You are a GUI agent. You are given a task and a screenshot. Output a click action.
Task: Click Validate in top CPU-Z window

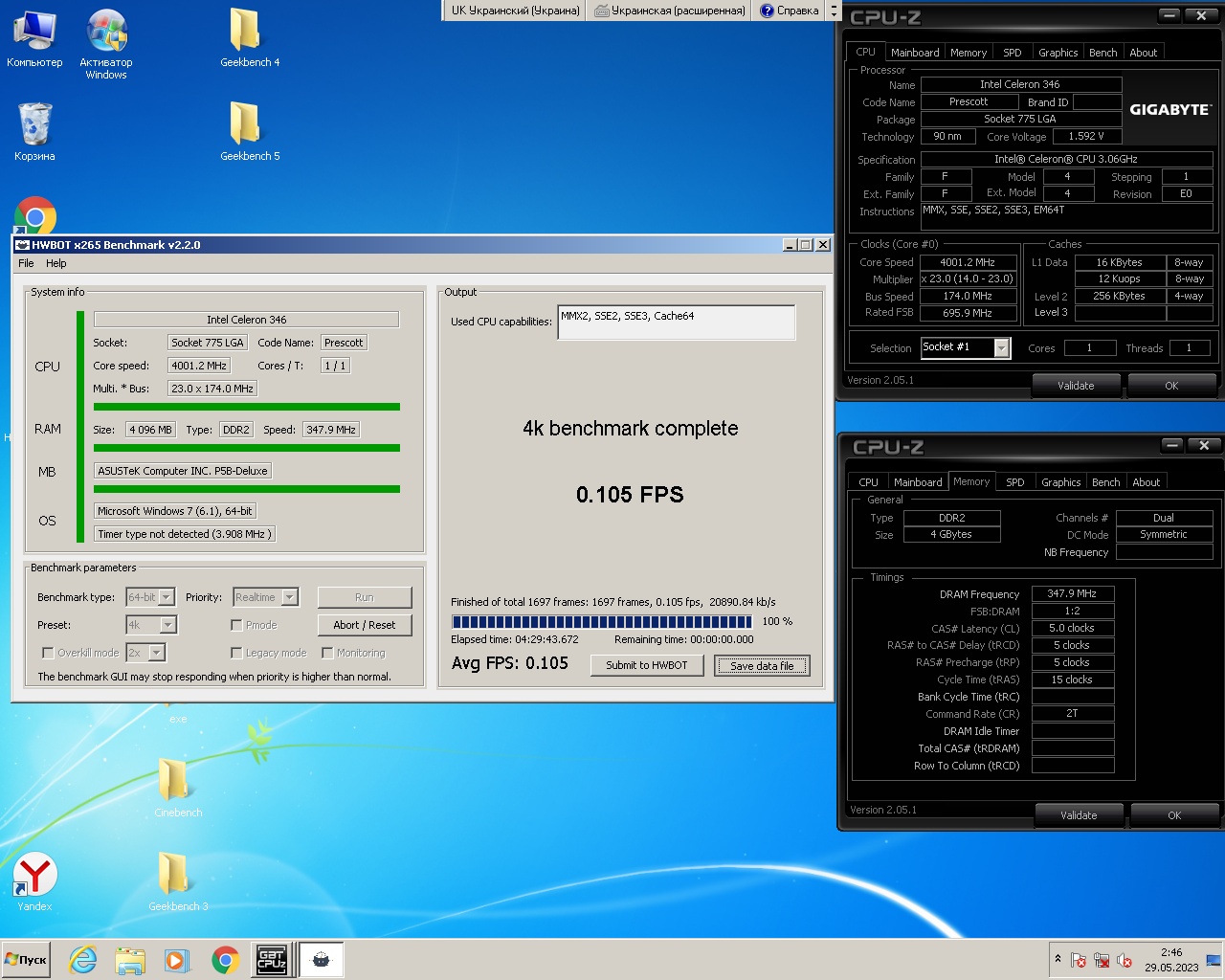1076,386
